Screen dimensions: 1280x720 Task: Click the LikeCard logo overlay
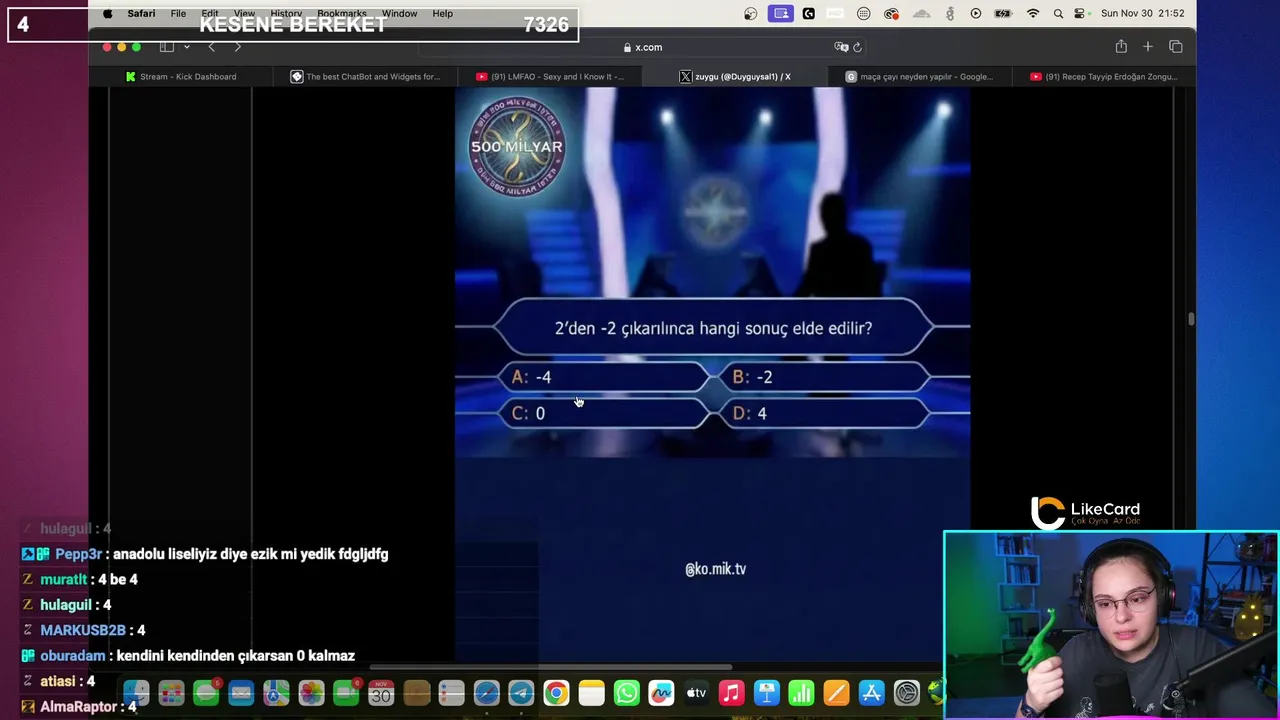pyautogui.click(x=1086, y=512)
